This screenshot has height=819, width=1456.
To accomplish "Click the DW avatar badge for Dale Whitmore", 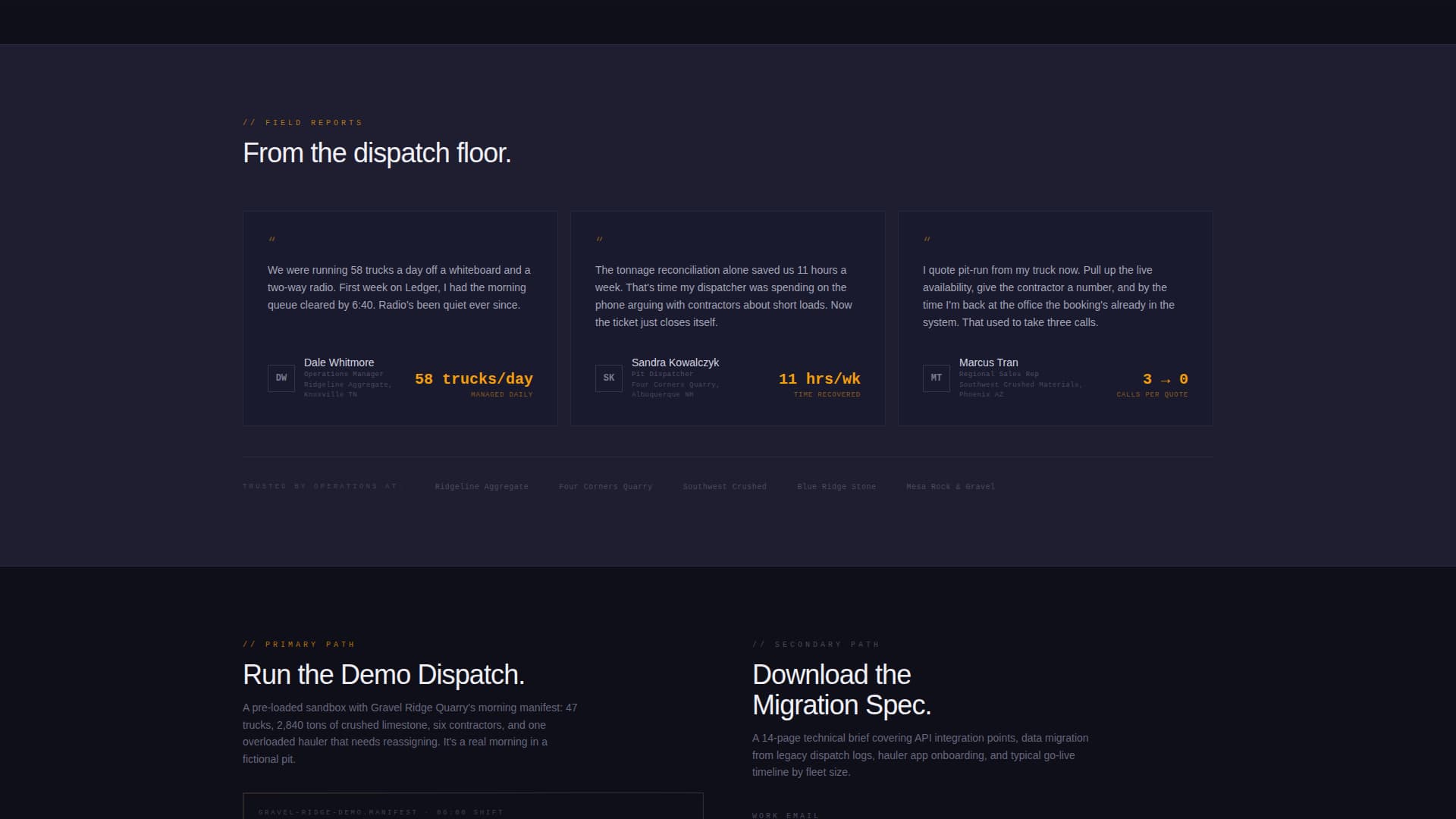I will click(x=281, y=378).
